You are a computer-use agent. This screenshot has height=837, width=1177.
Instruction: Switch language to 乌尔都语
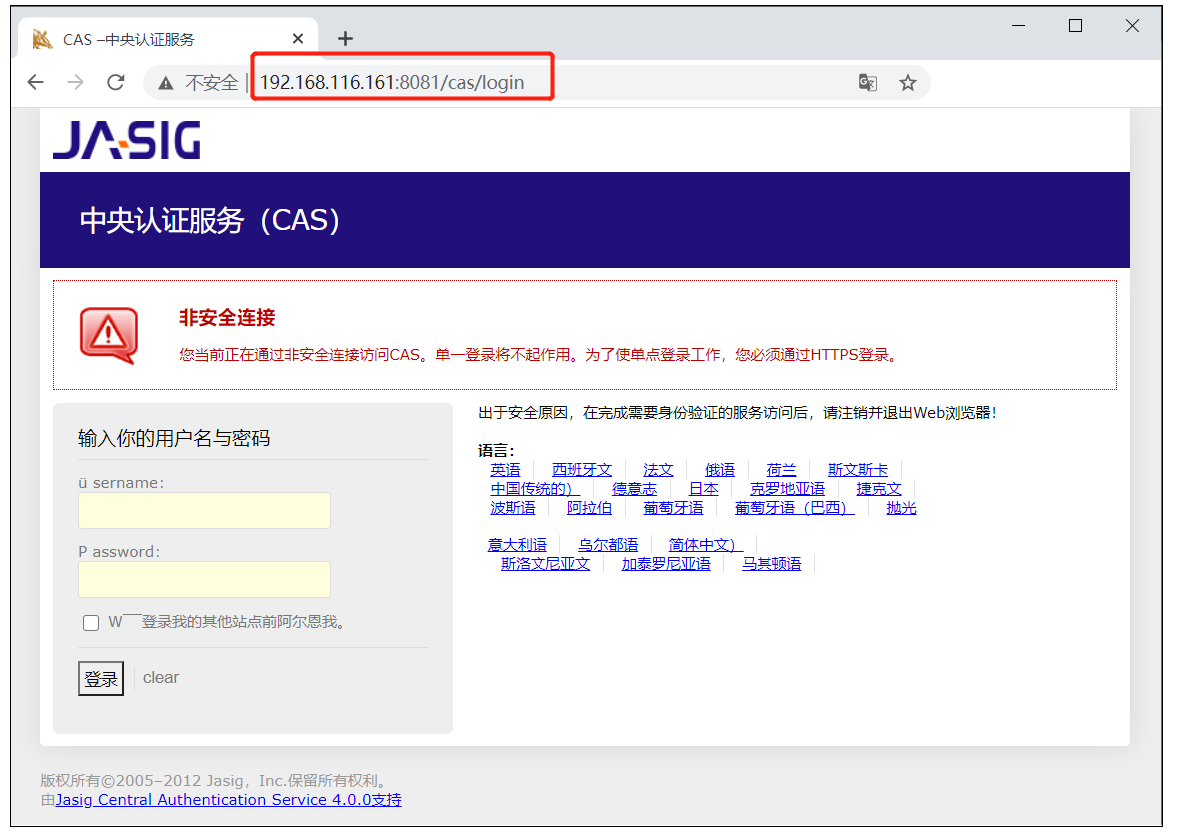tap(608, 545)
